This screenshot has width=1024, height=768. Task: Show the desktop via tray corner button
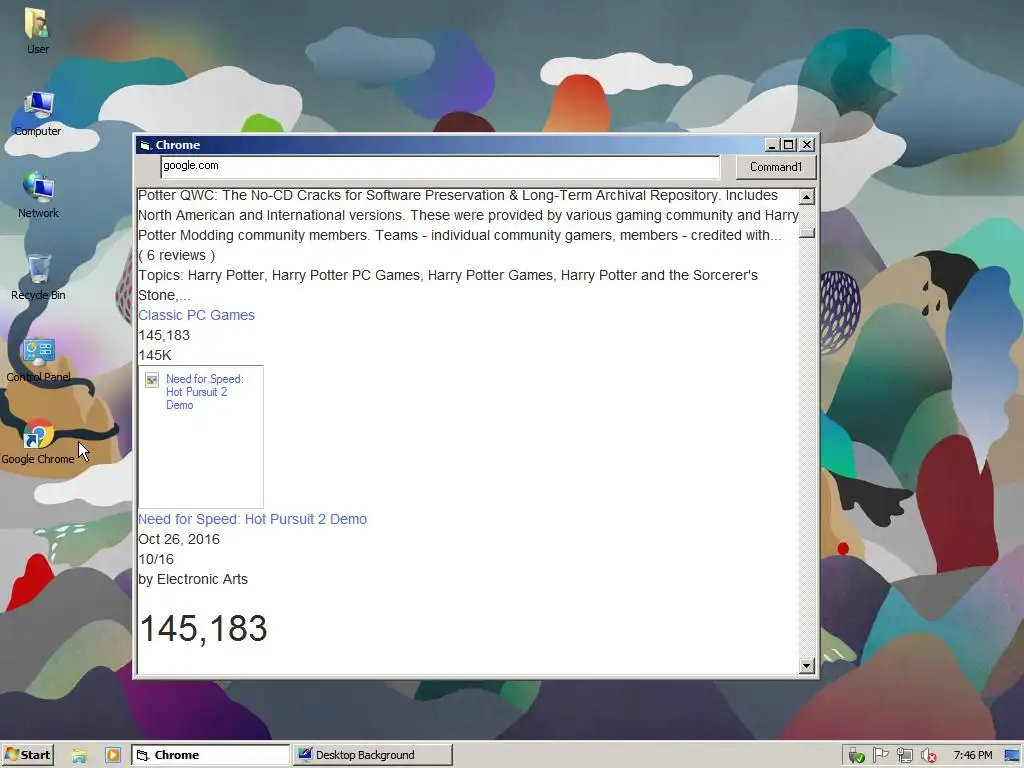(1013, 756)
